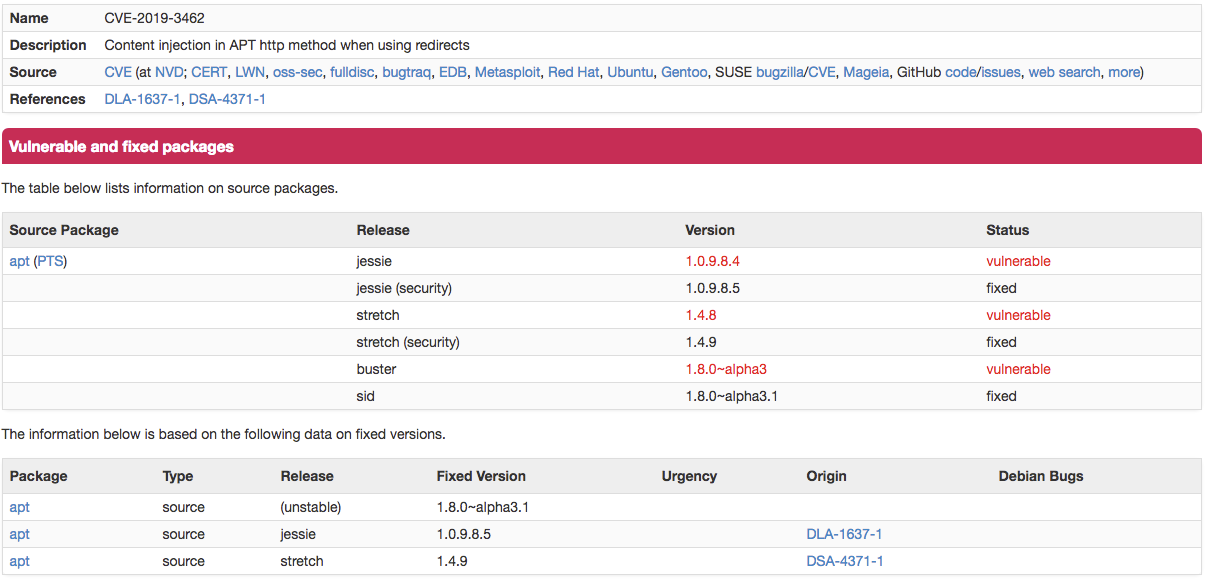The image size is (1208, 584).
Task: Open the 'more' sources link
Action: [x=1123, y=72]
